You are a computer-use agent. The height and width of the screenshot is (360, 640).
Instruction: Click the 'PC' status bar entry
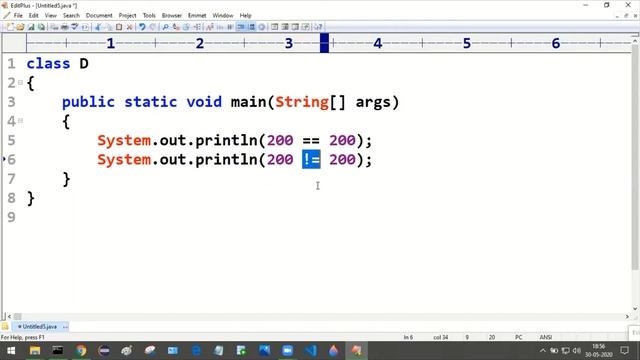coord(518,337)
